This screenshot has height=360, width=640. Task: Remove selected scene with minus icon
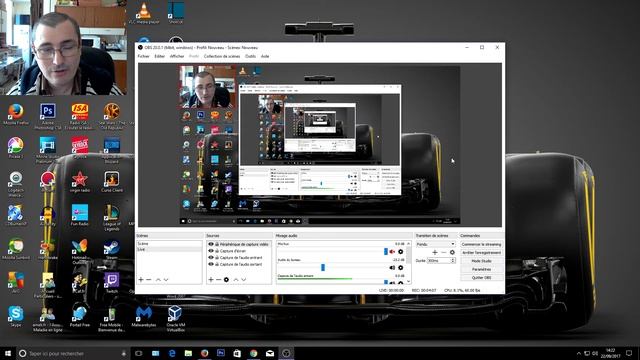[149, 280]
